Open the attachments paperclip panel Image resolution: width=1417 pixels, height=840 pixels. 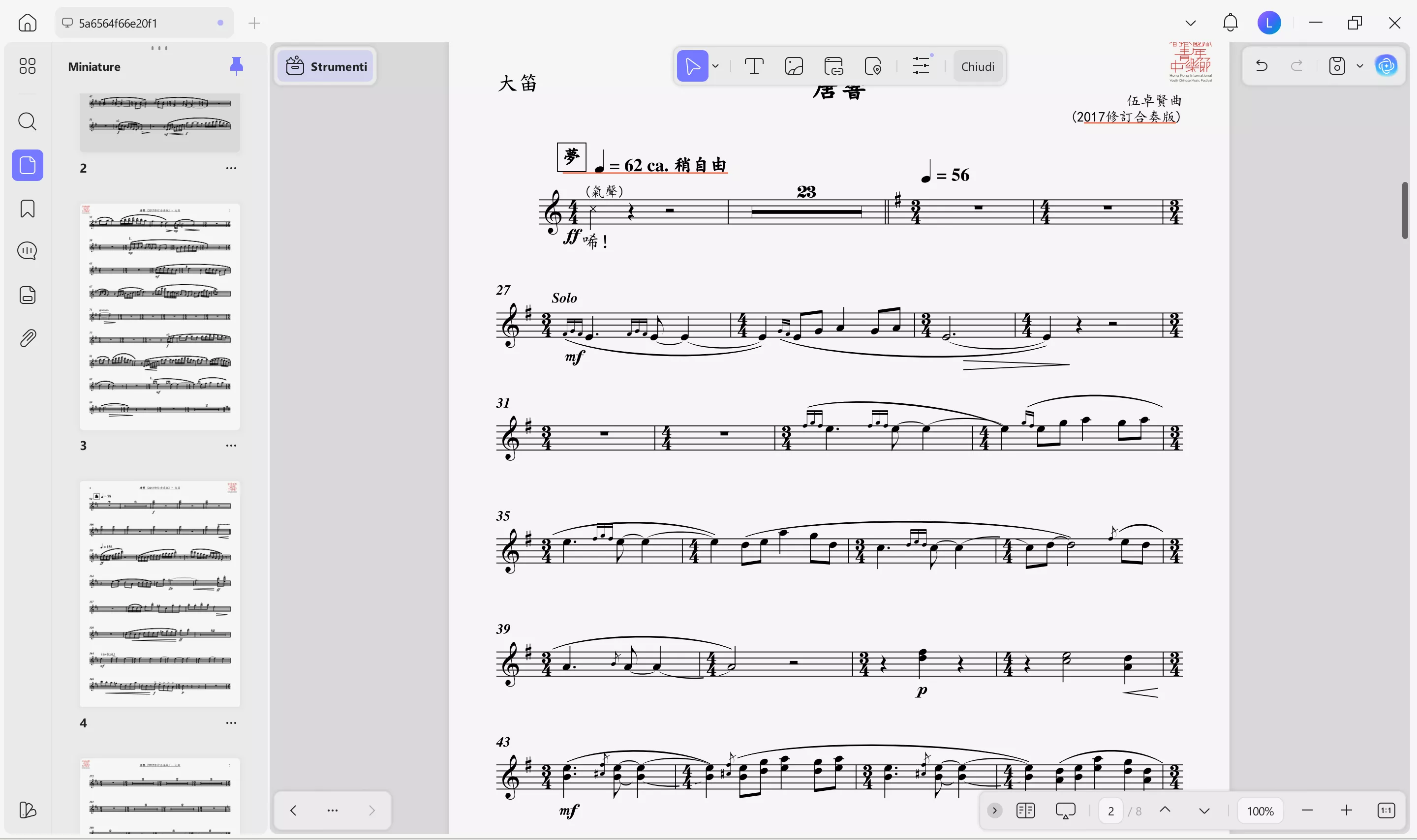27,338
